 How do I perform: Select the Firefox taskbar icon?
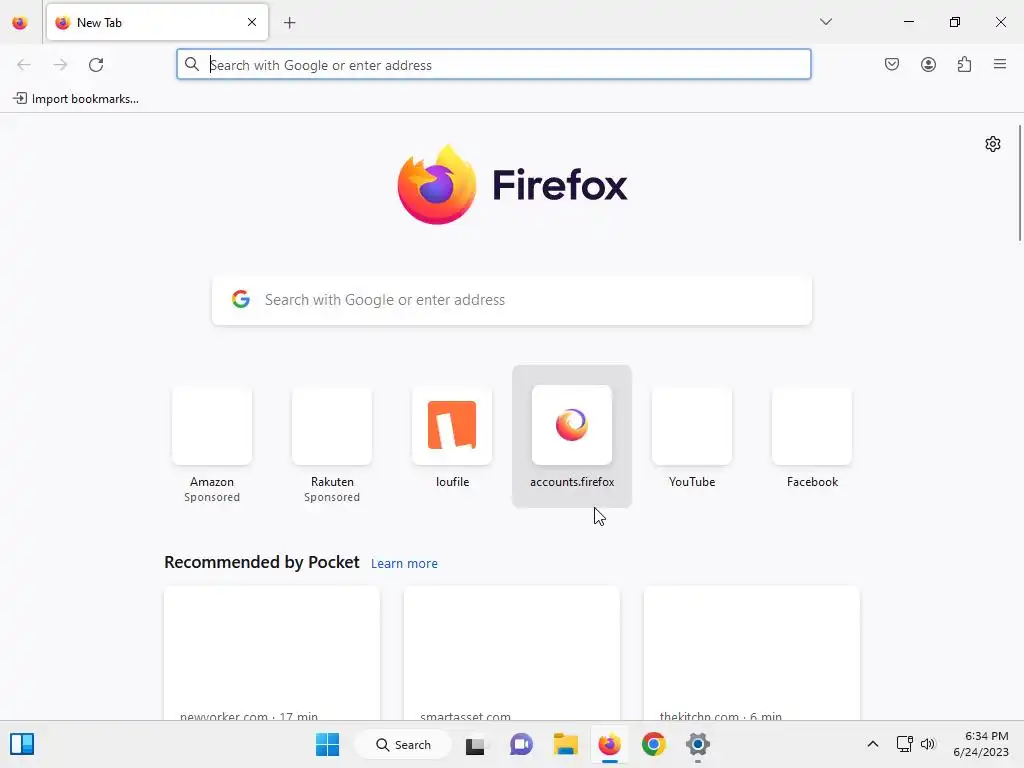pos(609,744)
